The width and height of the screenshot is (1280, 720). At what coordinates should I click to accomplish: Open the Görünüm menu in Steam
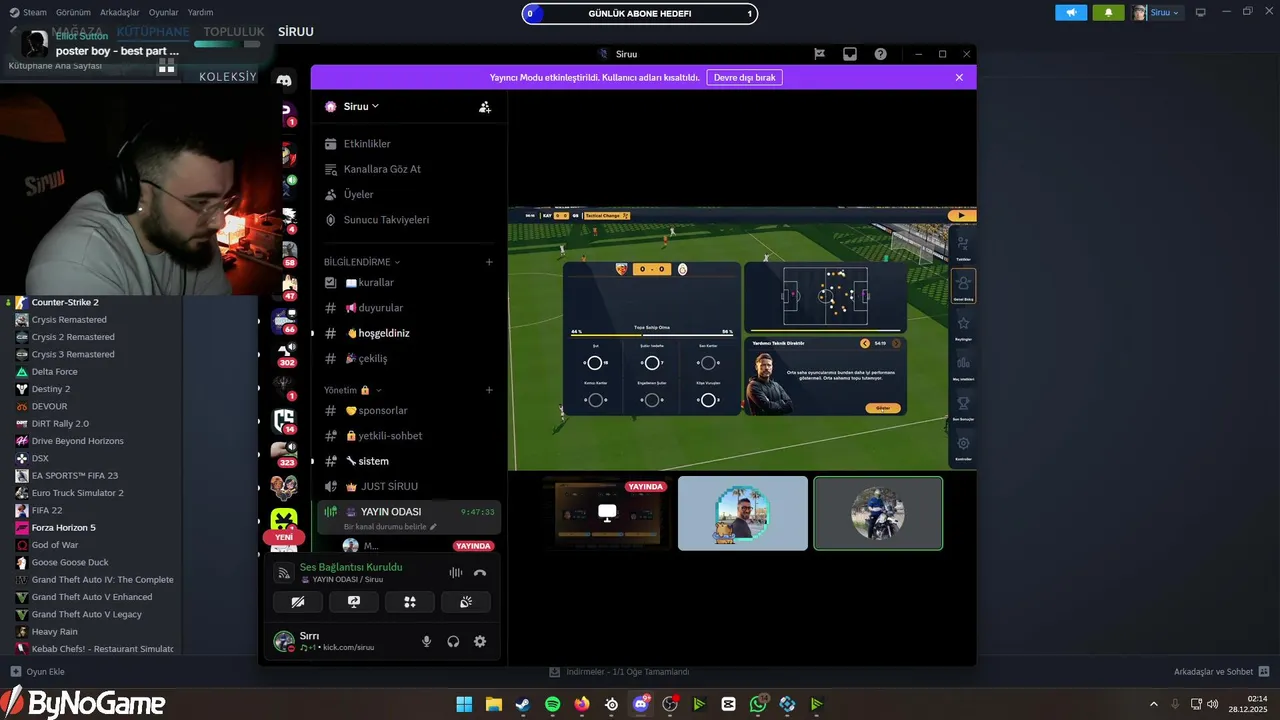pos(72,12)
